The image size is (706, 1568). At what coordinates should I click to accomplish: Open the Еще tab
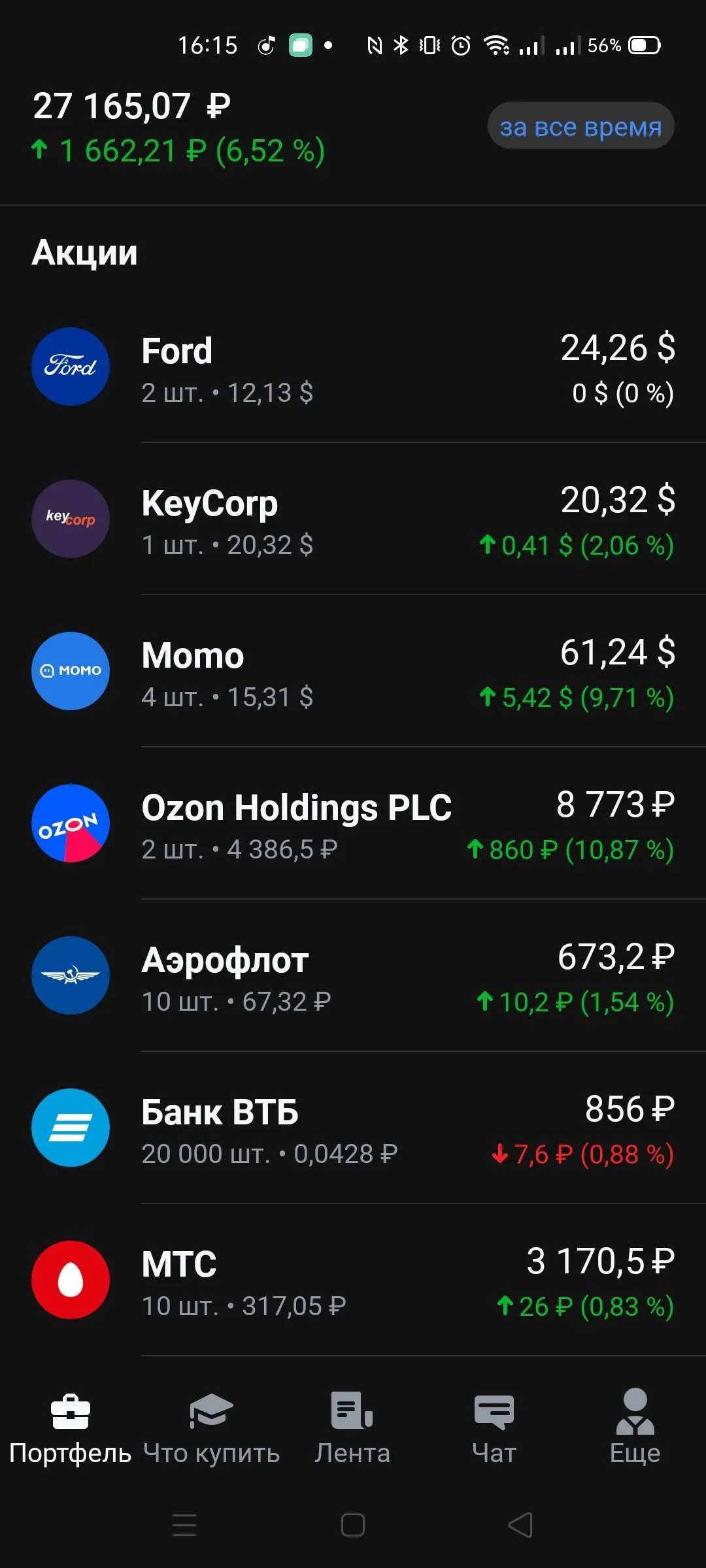pyautogui.click(x=635, y=1428)
